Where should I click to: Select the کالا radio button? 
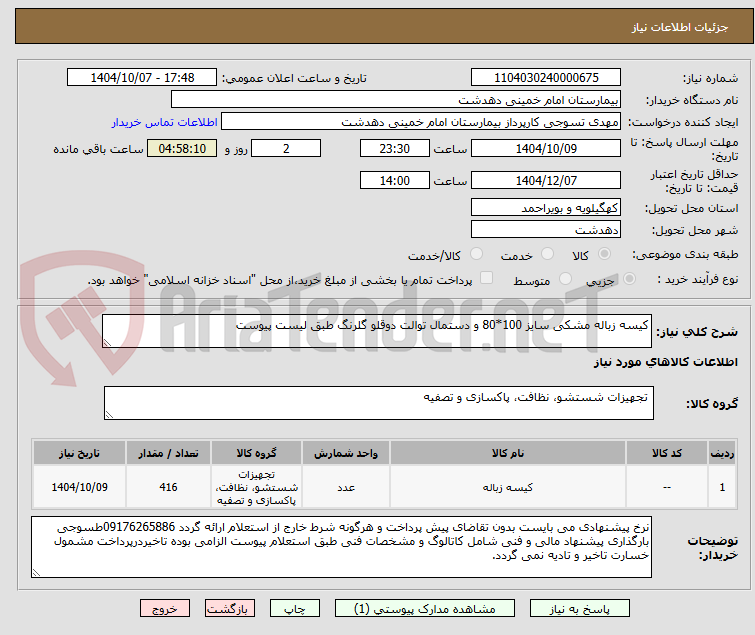[x=604, y=254]
